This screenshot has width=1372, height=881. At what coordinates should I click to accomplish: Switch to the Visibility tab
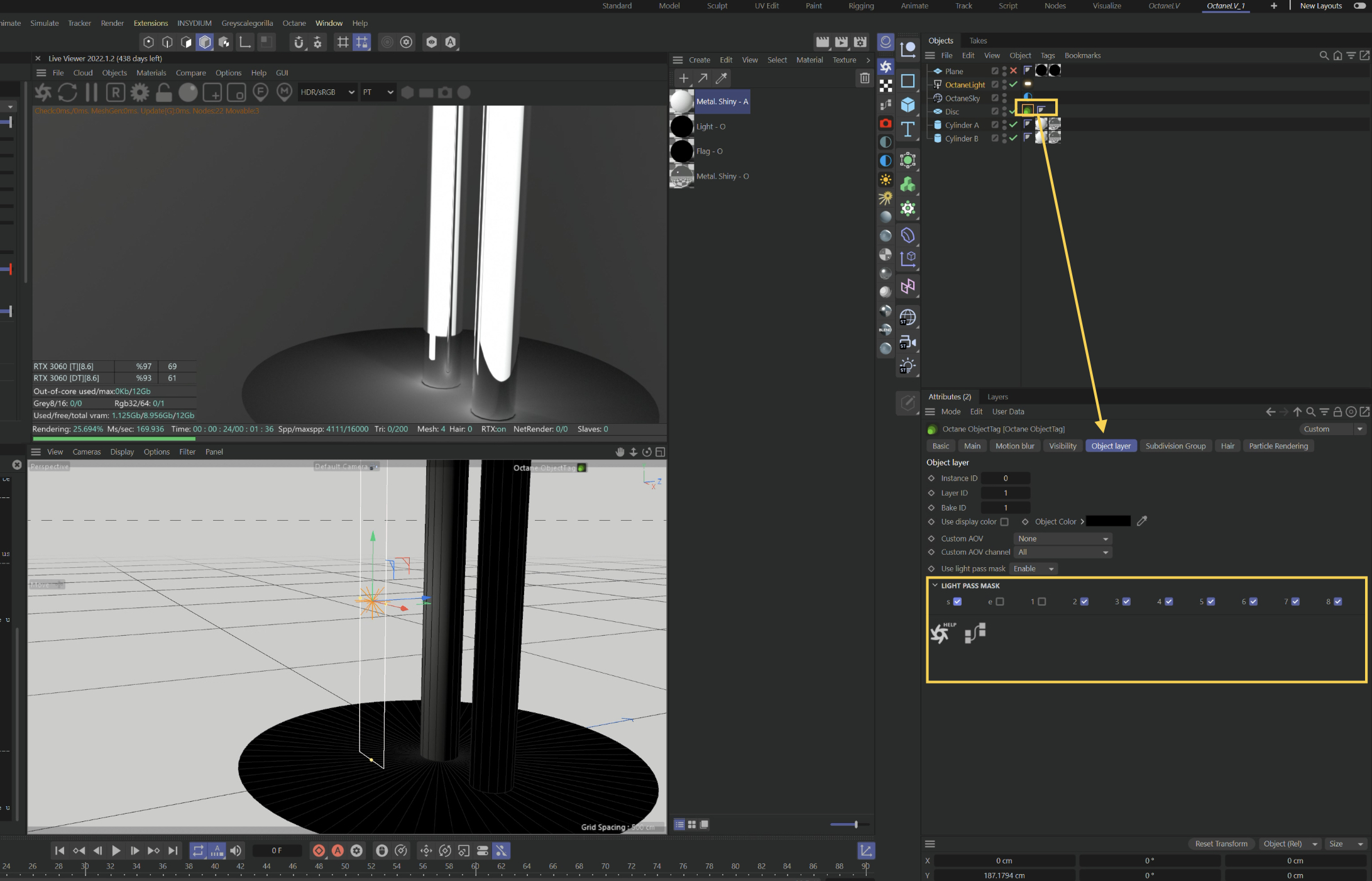click(x=1062, y=446)
